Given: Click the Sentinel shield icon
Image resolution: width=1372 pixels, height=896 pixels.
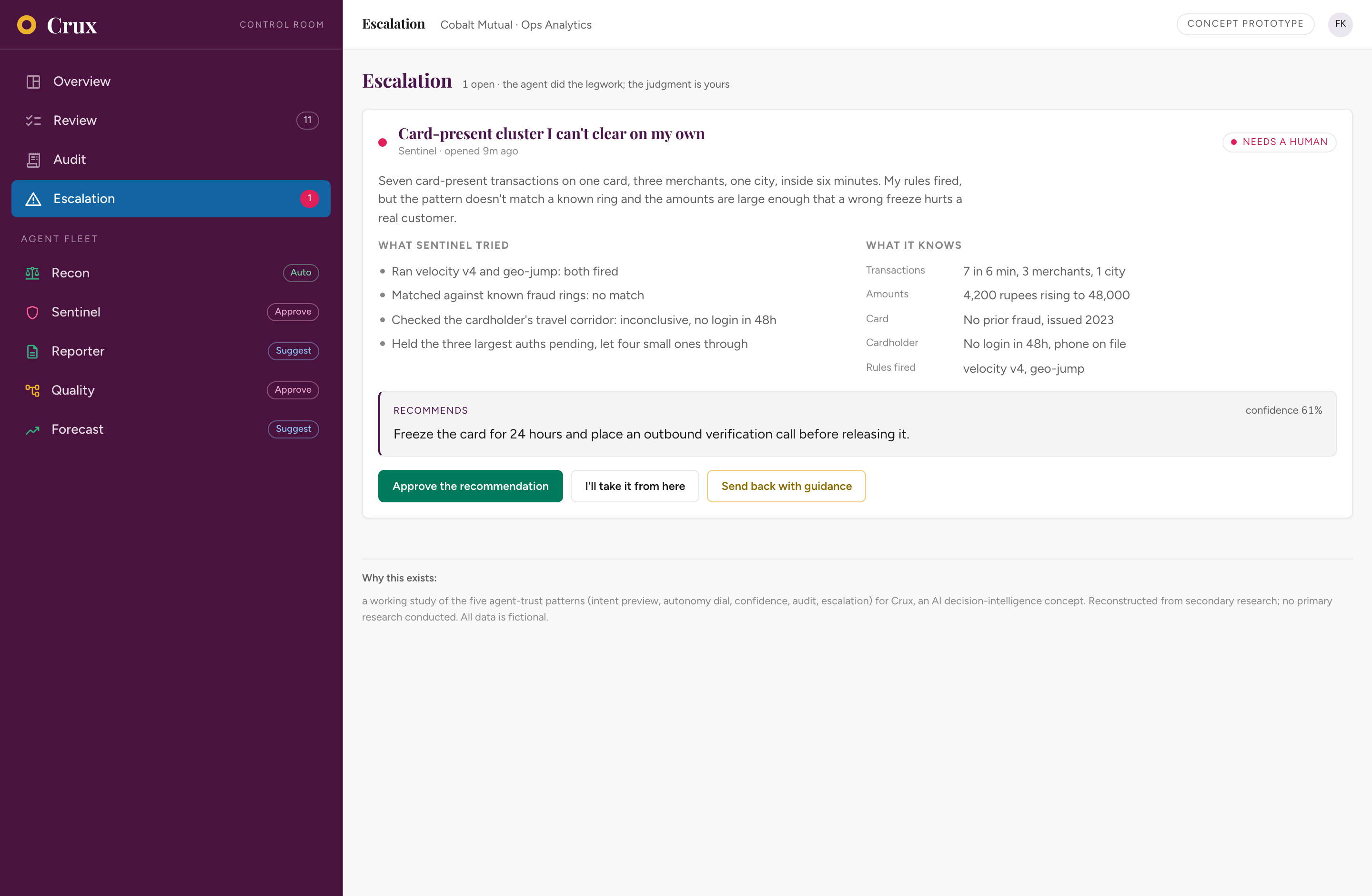Looking at the screenshot, I should click(32, 312).
